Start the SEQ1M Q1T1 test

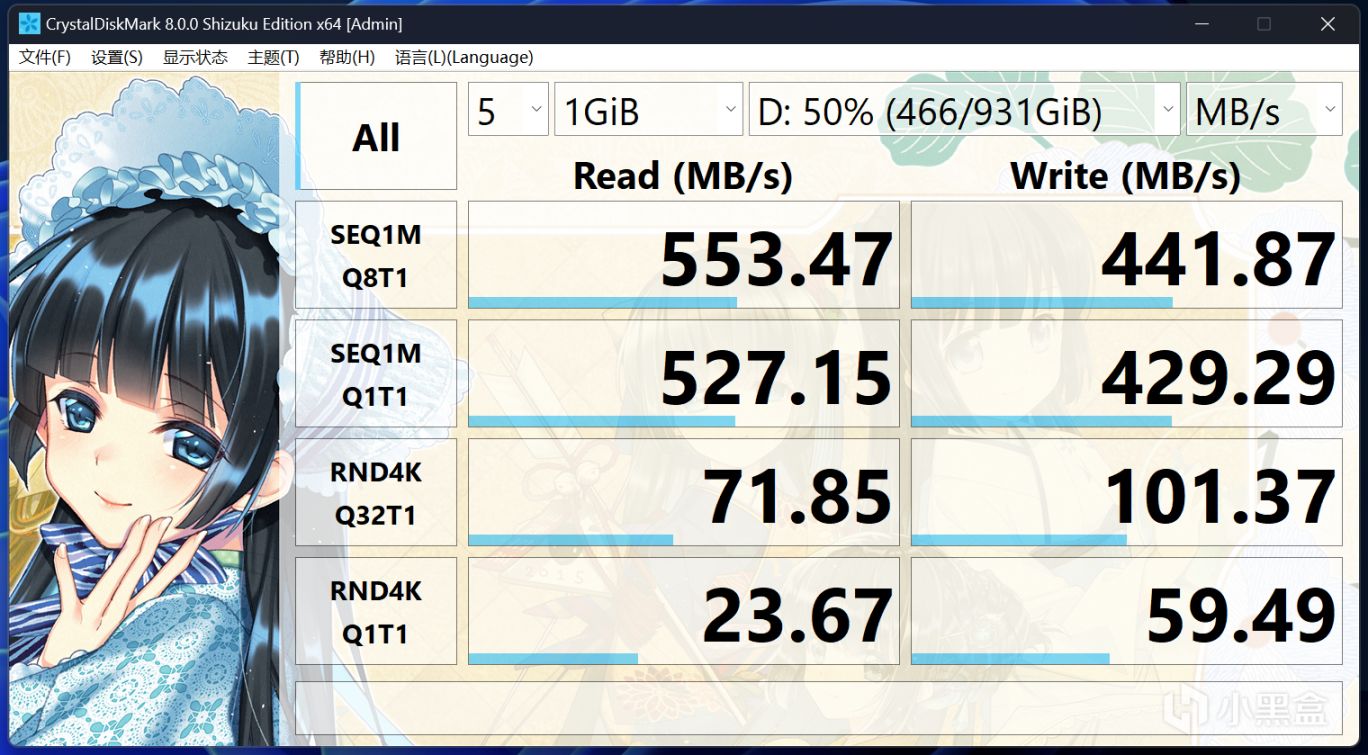pos(376,374)
